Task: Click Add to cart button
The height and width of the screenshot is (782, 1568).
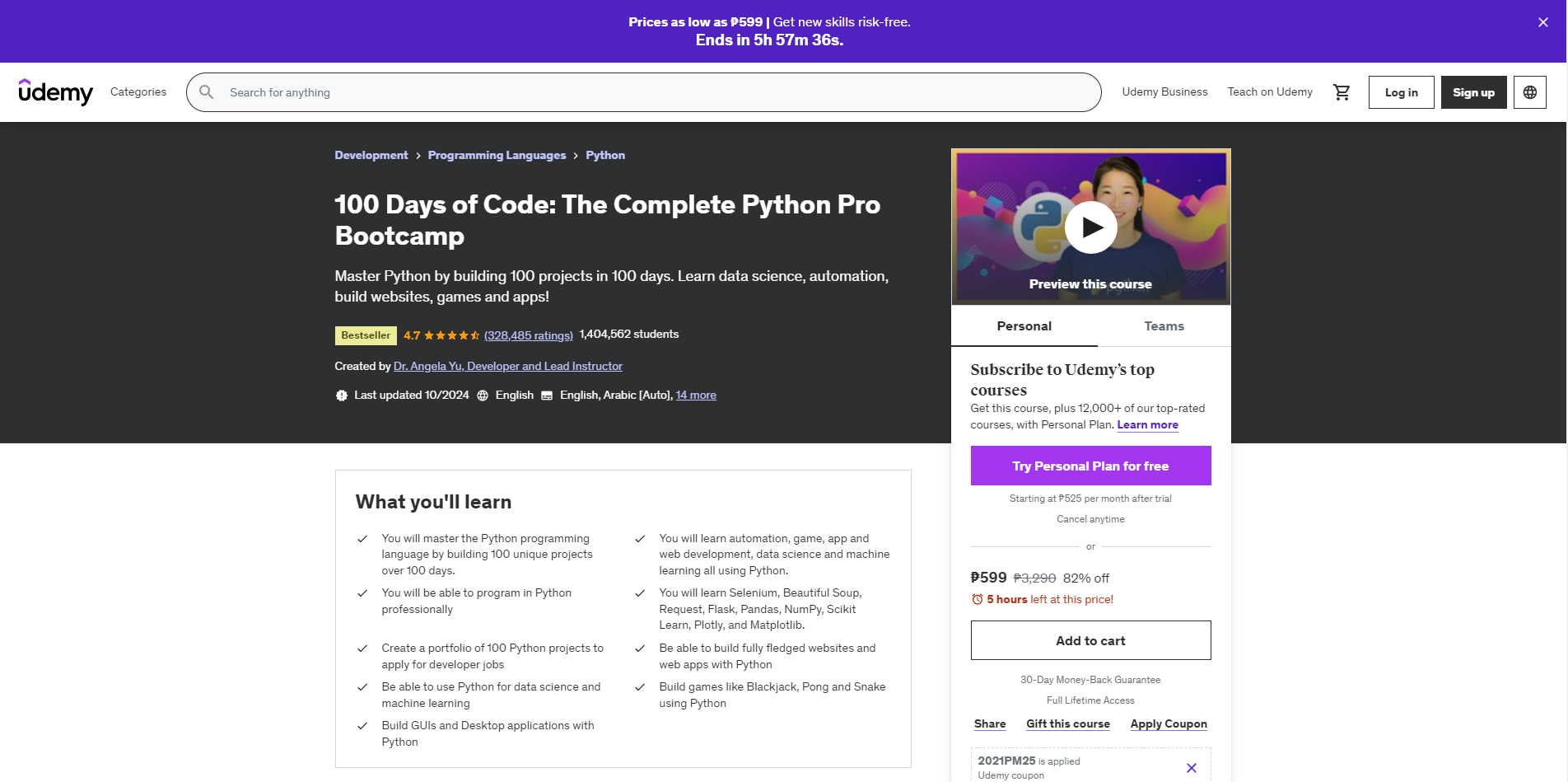Action: point(1090,640)
